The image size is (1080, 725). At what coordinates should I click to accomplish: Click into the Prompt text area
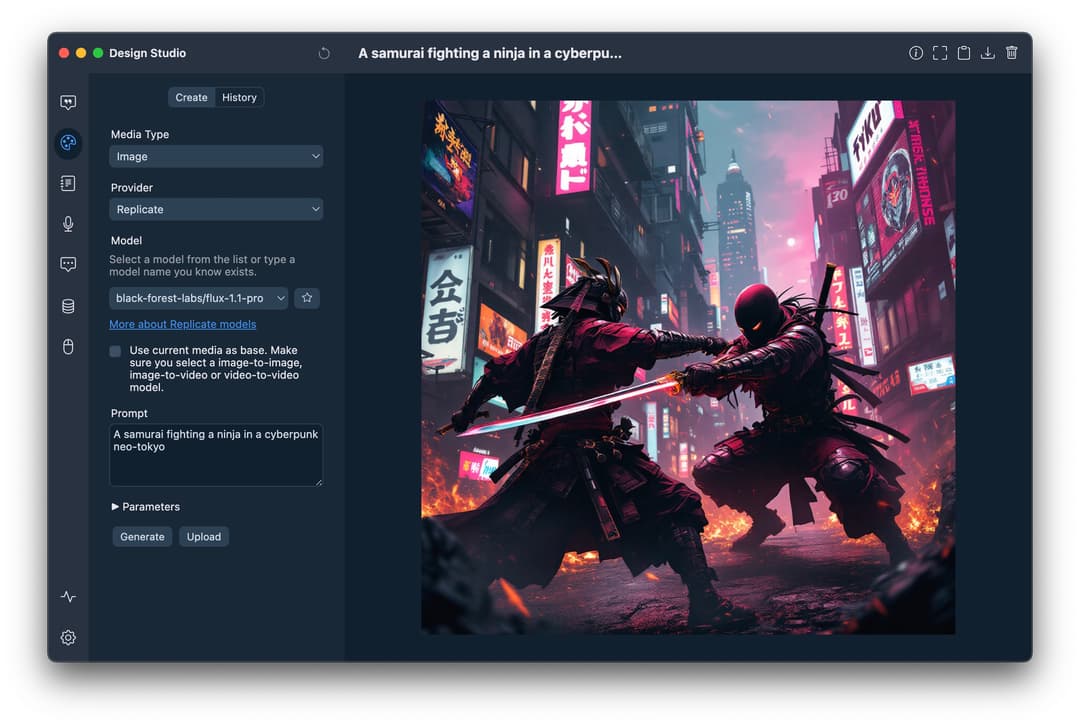[x=216, y=455]
